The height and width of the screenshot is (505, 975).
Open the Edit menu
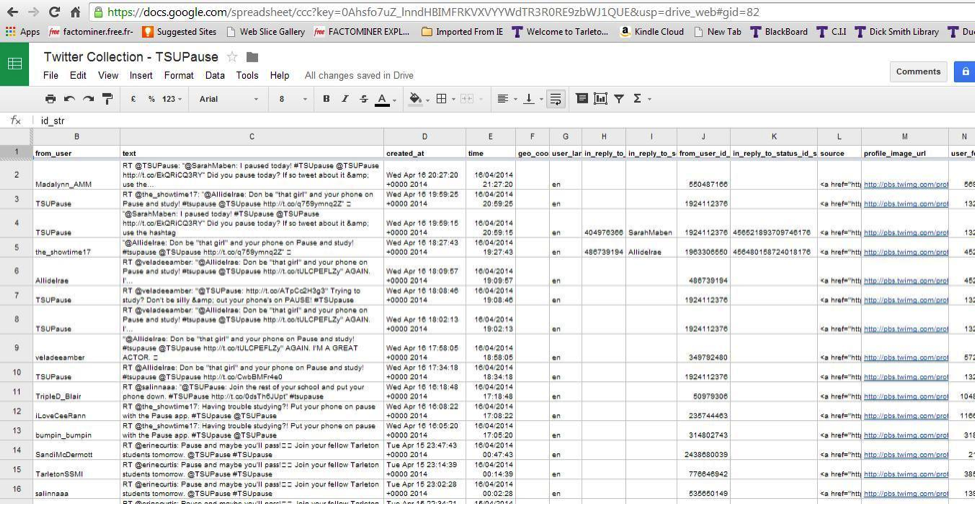tap(78, 75)
